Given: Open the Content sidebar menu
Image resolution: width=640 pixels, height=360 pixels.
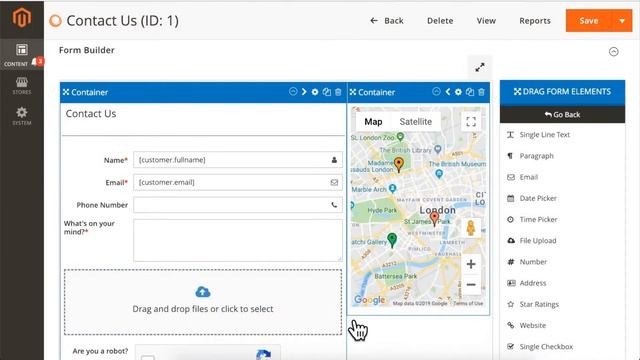Looking at the screenshot, I should [x=22, y=55].
